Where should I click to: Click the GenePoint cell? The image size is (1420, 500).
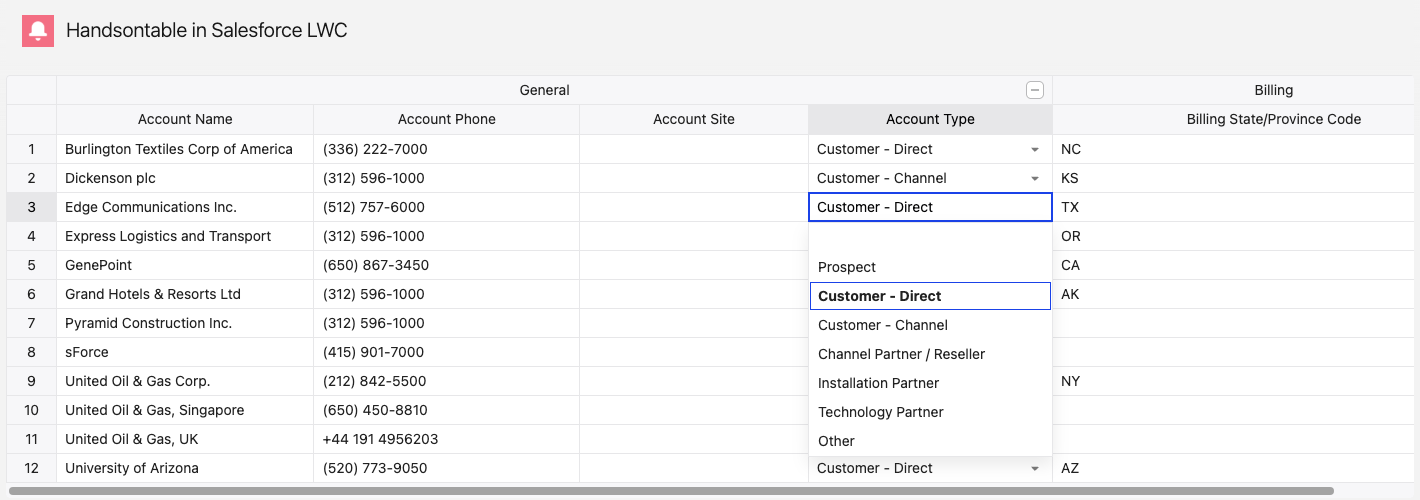click(185, 265)
